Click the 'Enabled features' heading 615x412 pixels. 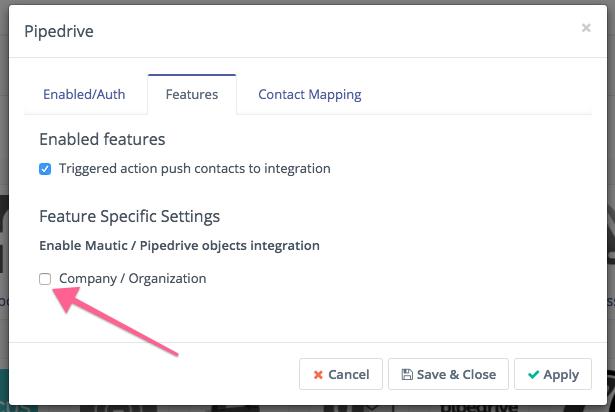point(102,139)
